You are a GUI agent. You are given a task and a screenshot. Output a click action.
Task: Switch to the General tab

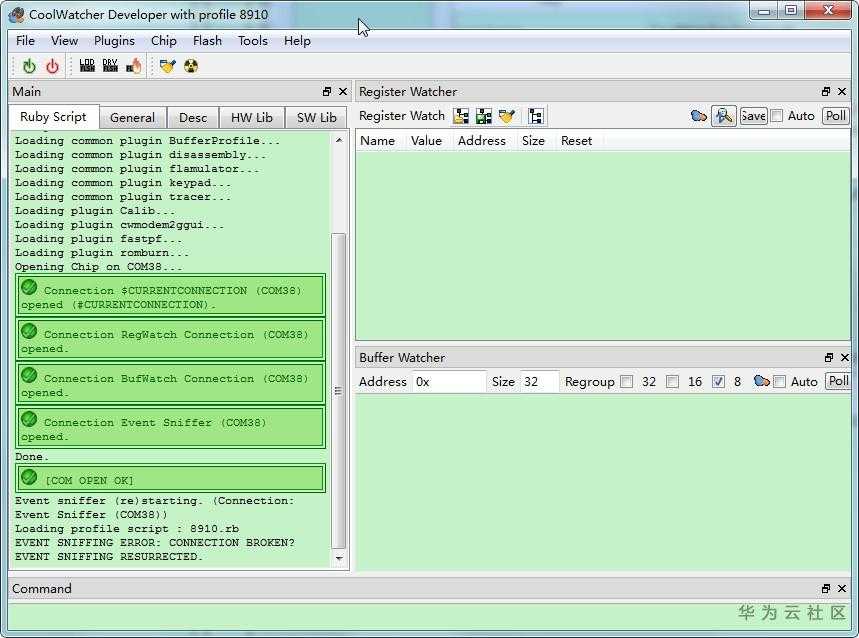pyautogui.click(x=132, y=117)
